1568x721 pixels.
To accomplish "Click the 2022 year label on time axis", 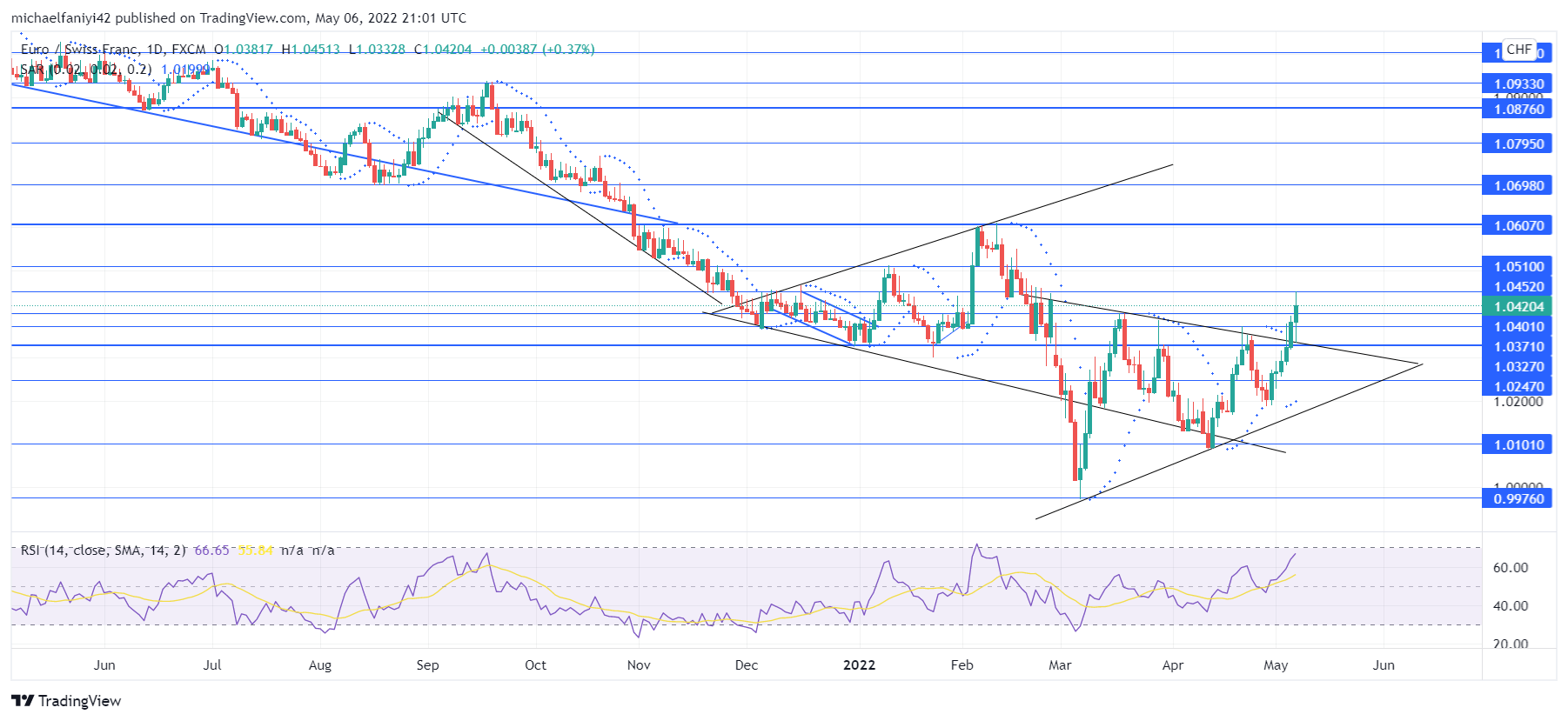I will pos(860,665).
